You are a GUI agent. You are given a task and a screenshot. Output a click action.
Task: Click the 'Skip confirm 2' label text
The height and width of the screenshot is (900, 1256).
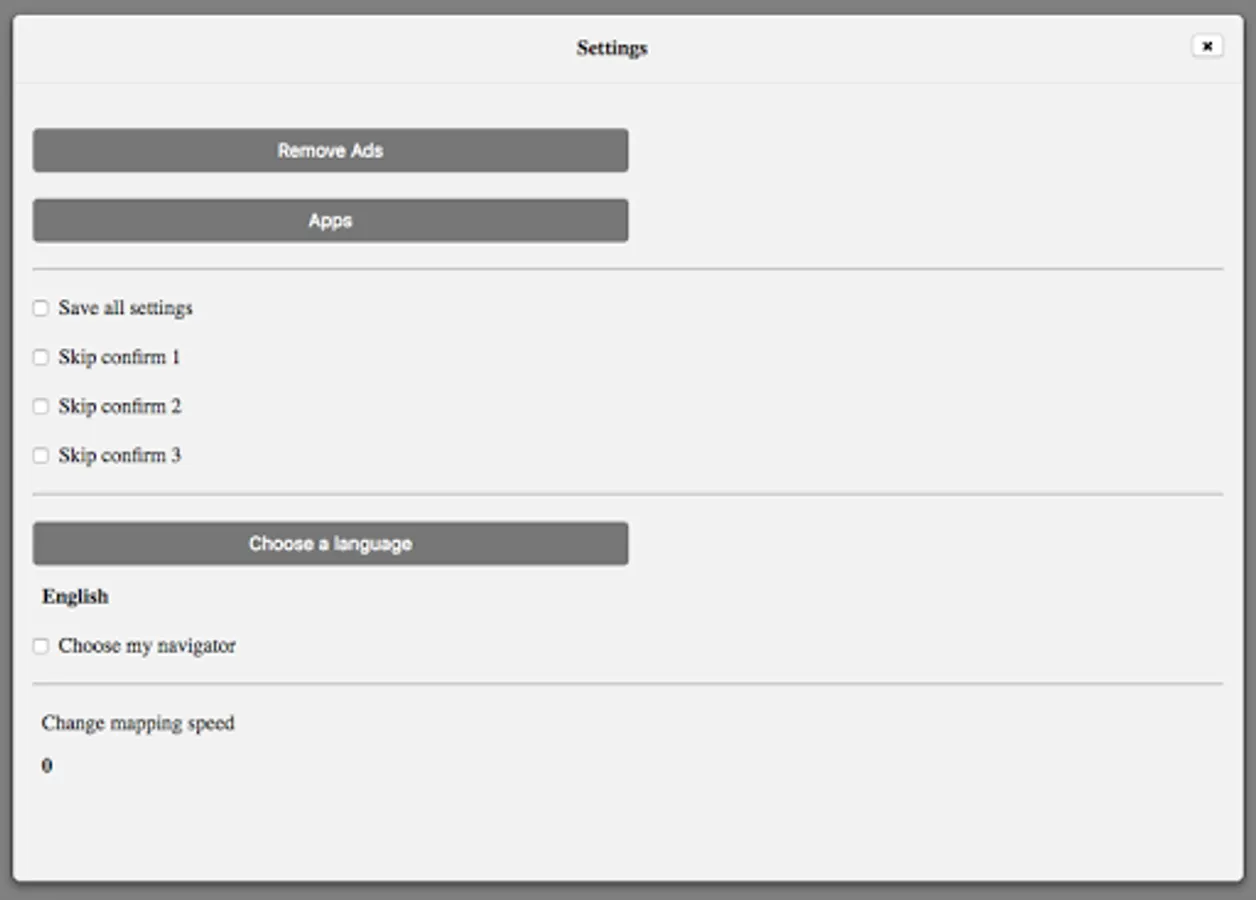pos(119,406)
